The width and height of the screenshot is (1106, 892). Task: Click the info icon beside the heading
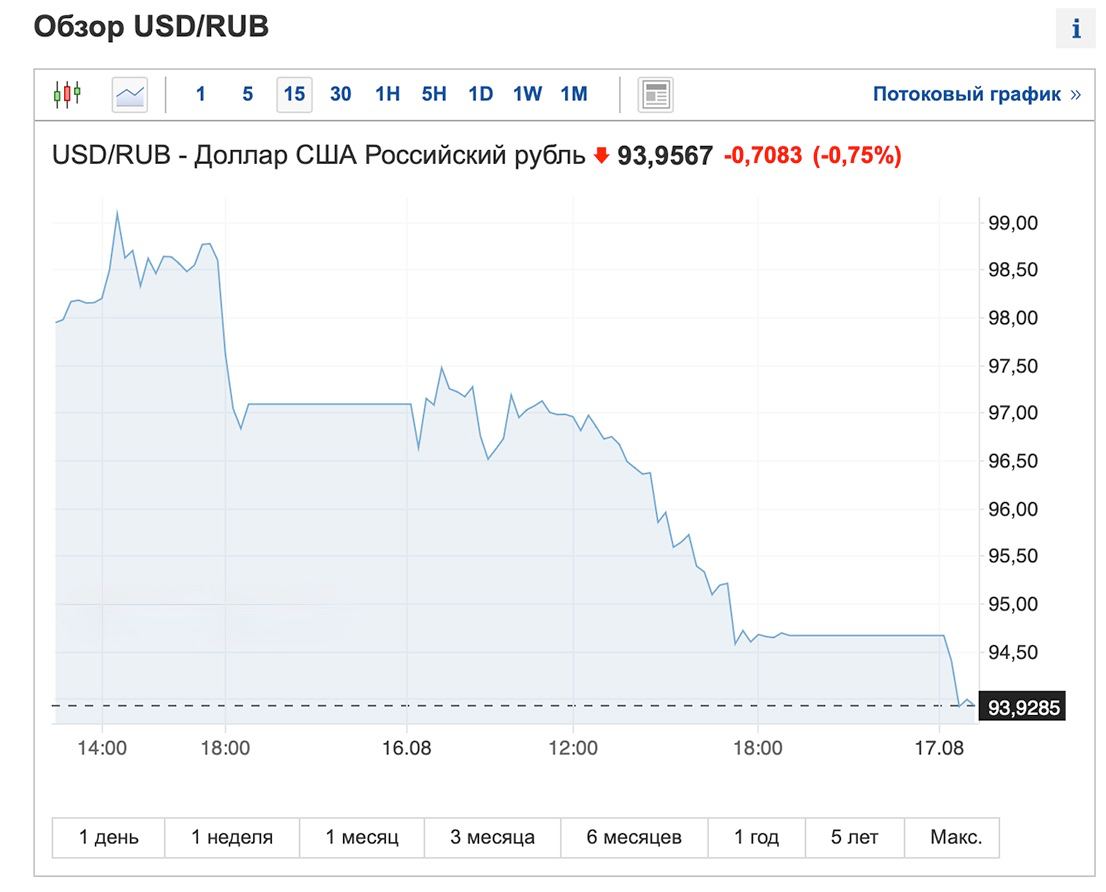pyautogui.click(x=1076, y=30)
